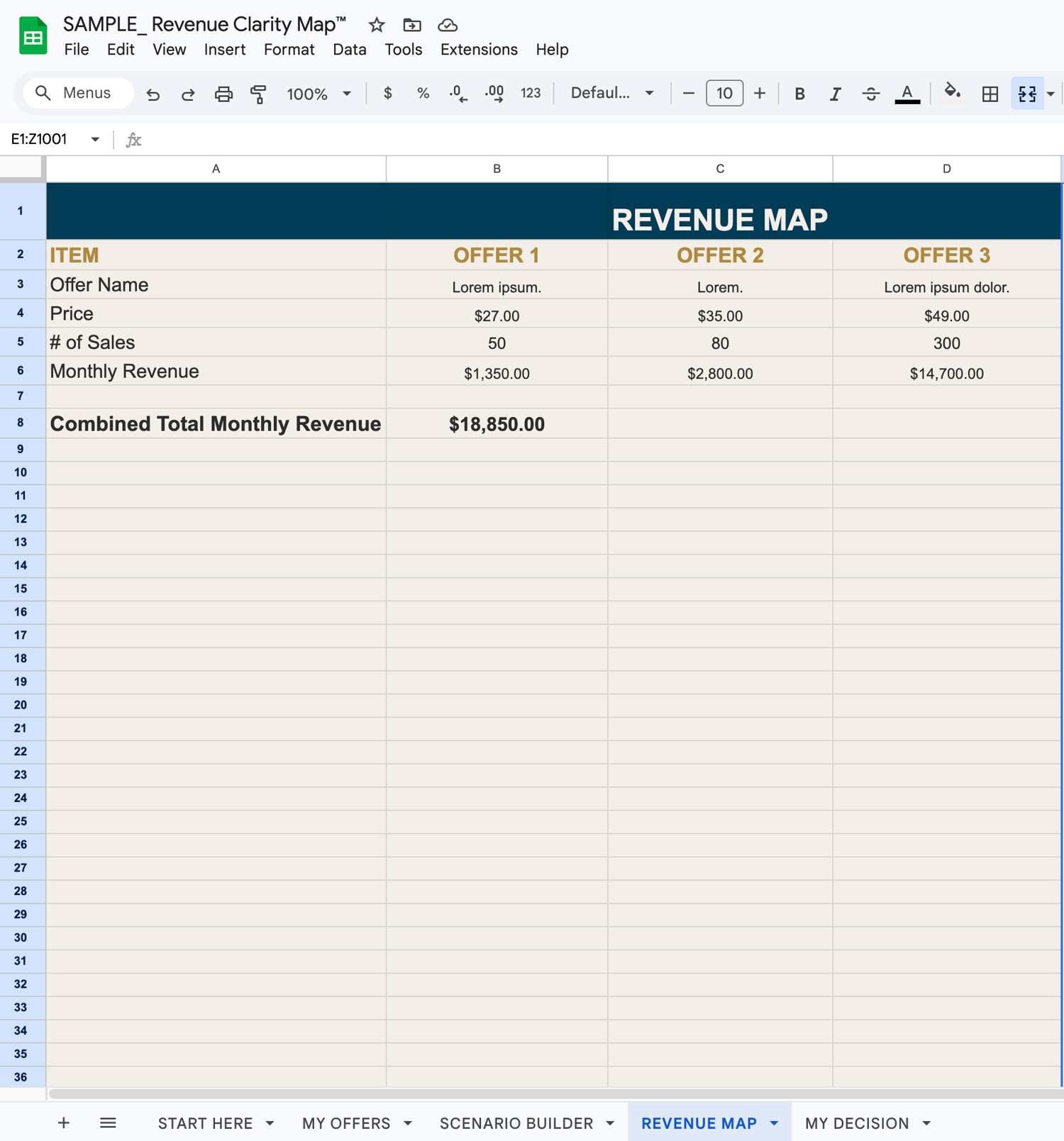Expand the font family dropdown
Image resolution: width=1064 pixels, height=1141 pixels.
coord(611,94)
